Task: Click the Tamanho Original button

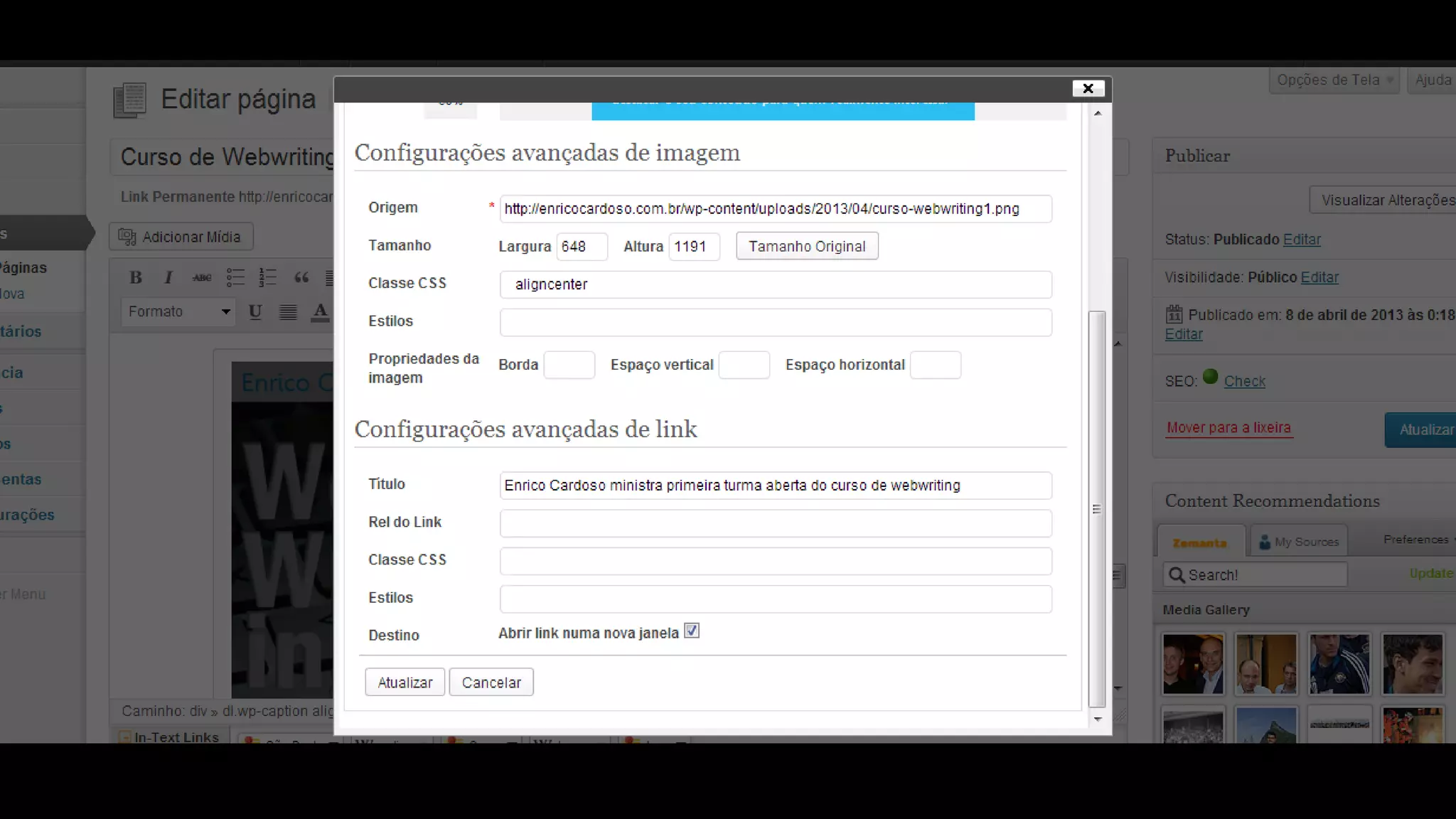Action: coord(807,246)
